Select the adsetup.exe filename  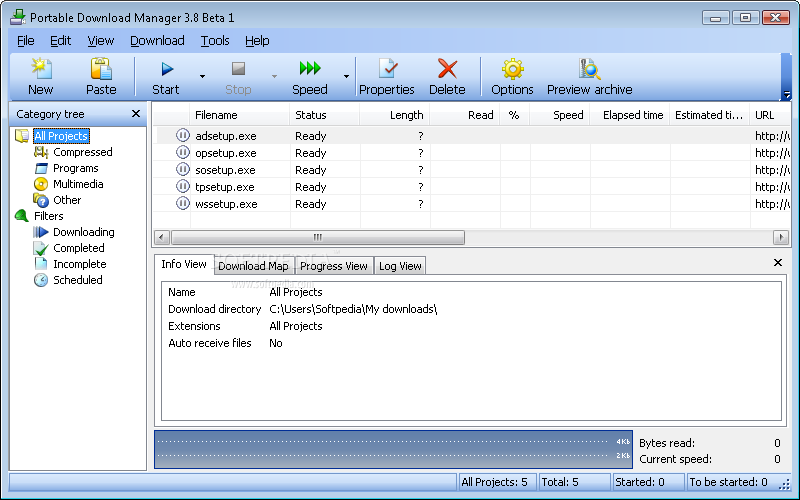coord(226,136)
